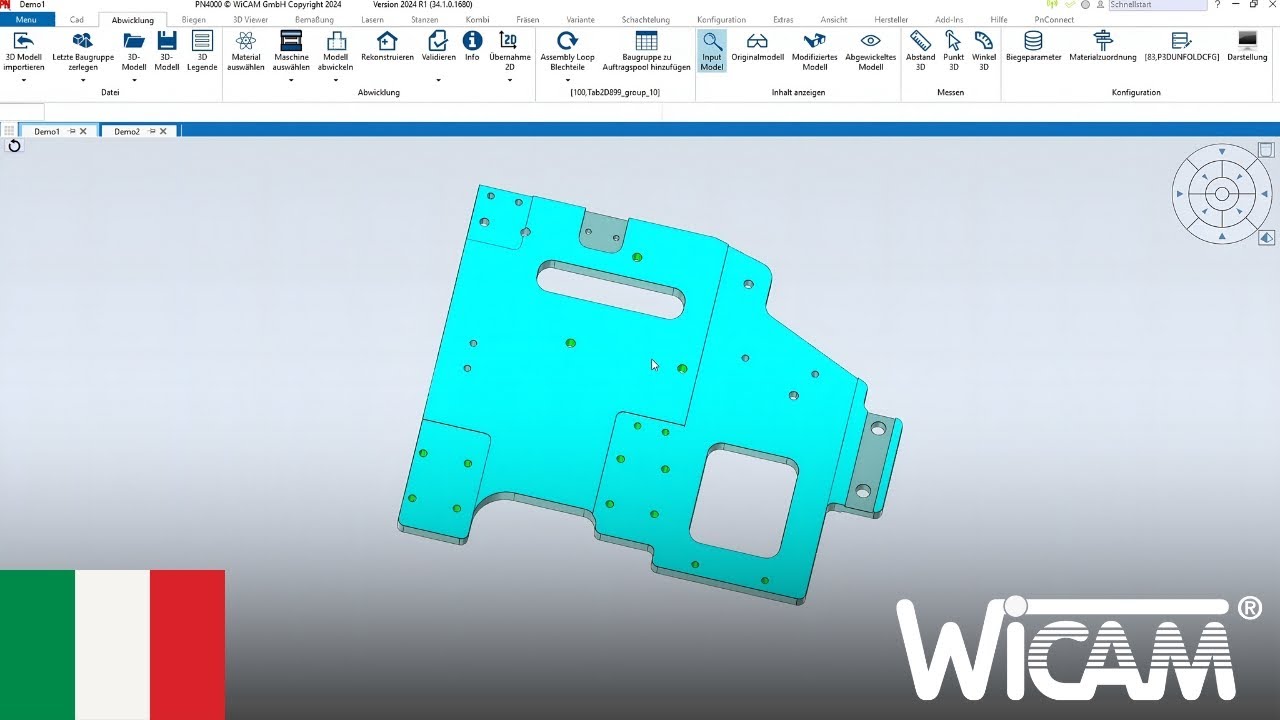Open the Hilfe ribbon tab
The height and width of the screenshot is (720, 1280).
(x=998, y=20)
